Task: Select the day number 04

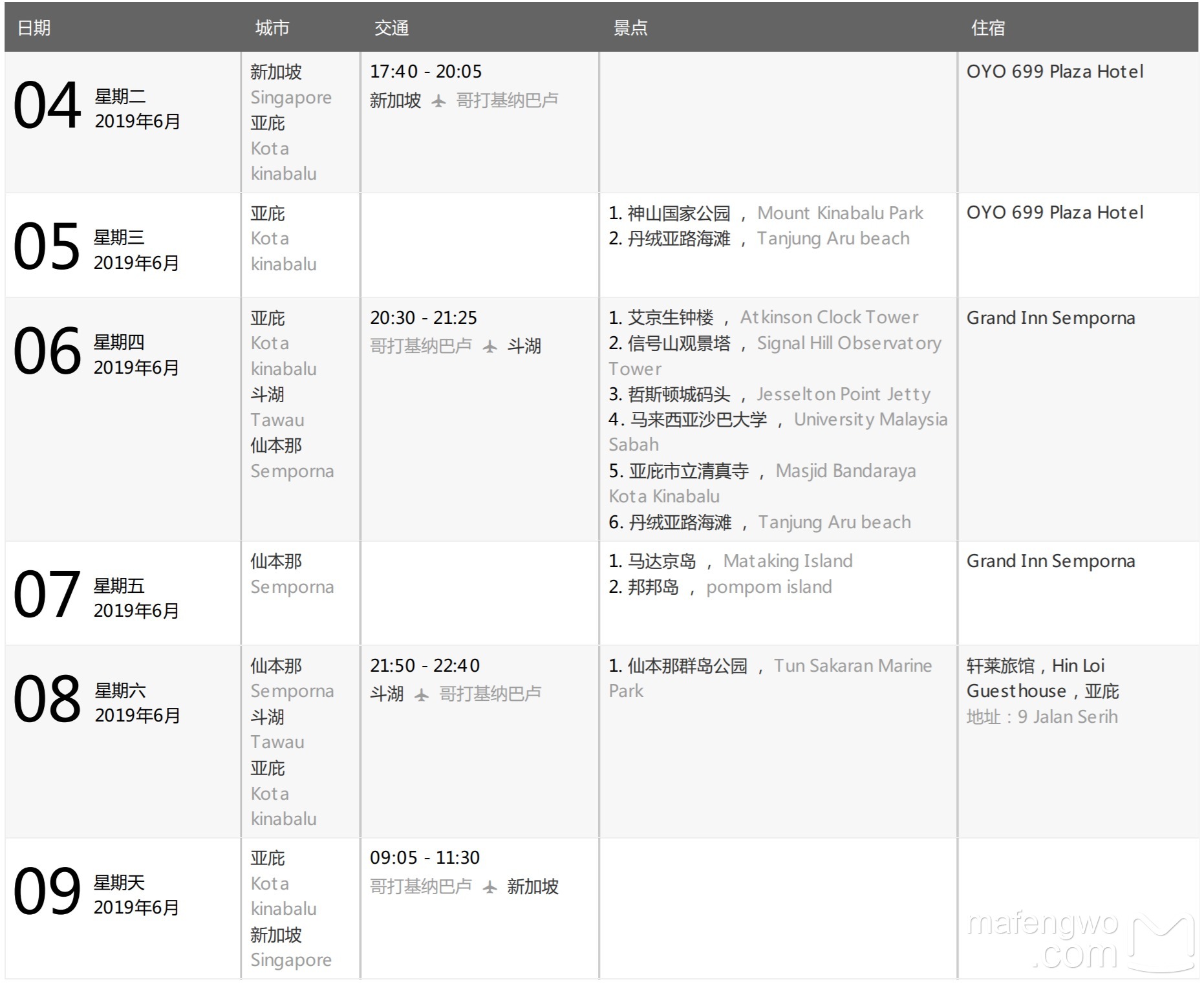Action: (47, 105)
